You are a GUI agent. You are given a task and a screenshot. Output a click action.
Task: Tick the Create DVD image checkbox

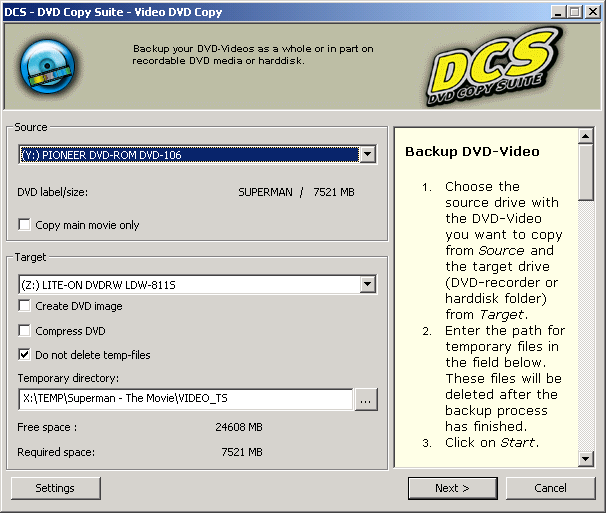pyautogui.click(x=26, y=306)
